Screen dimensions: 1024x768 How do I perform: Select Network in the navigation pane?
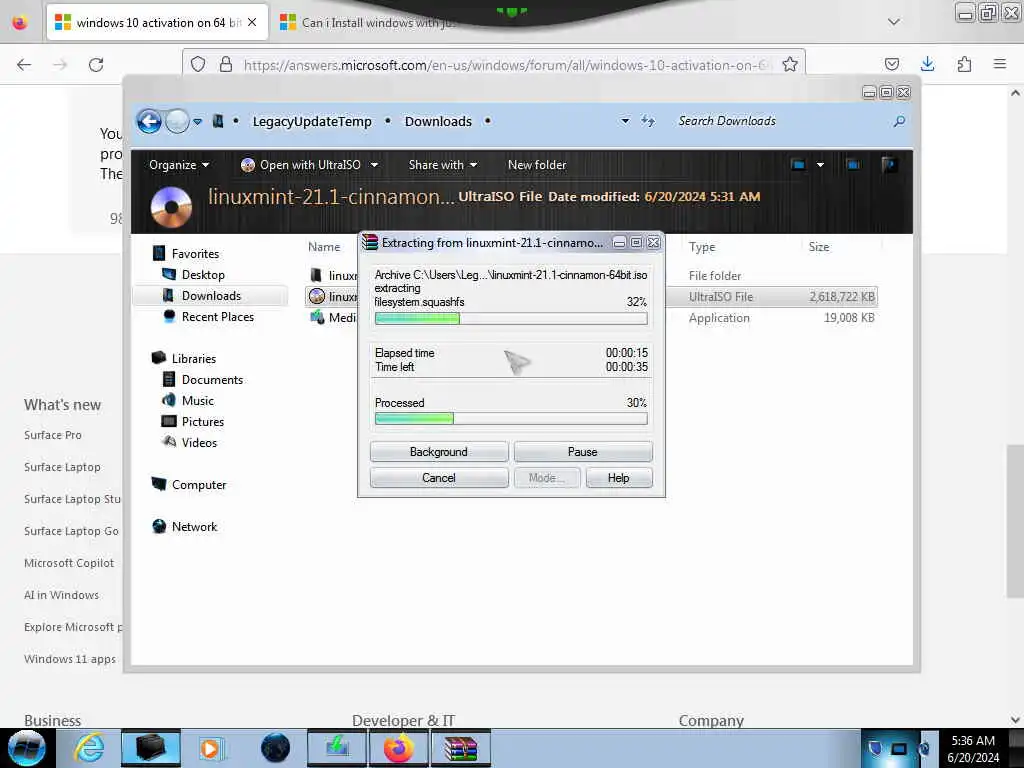pyautogui.click(x=194, y=526)
